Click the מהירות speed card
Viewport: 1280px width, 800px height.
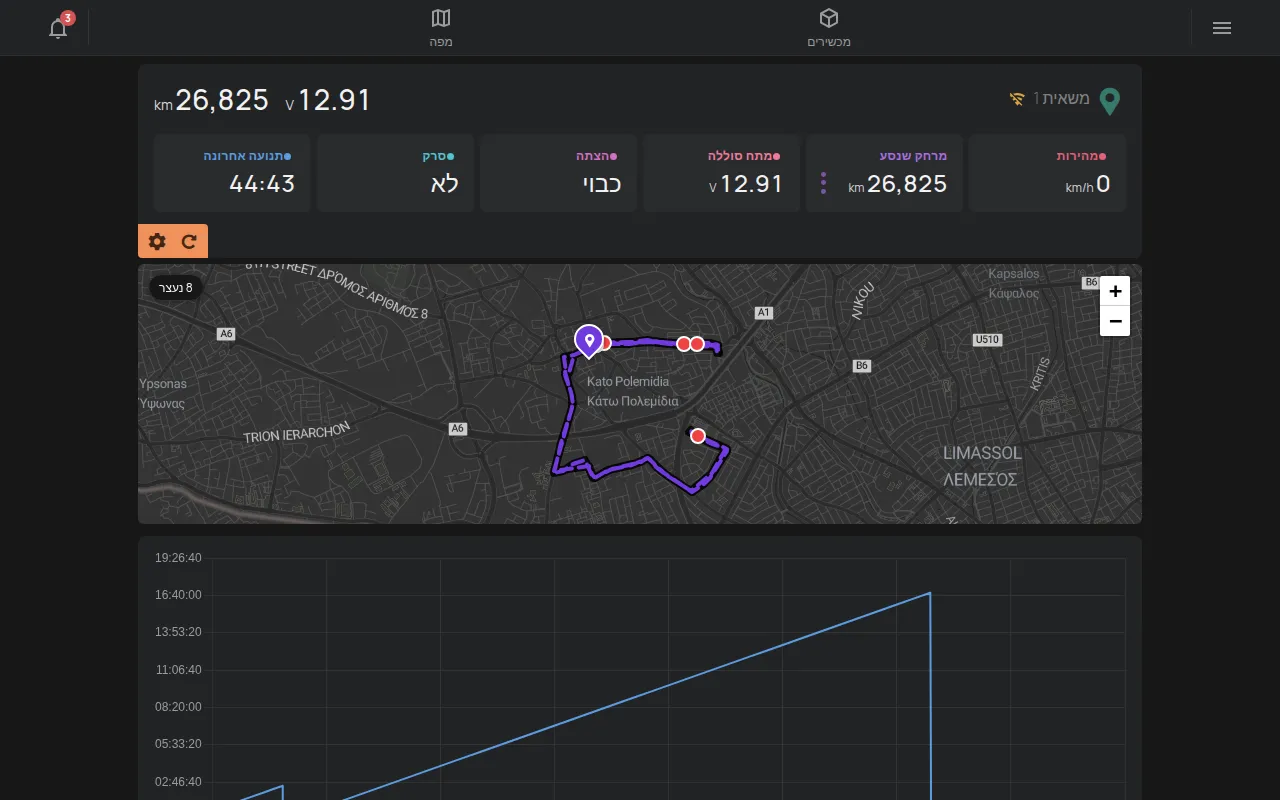1048,173
